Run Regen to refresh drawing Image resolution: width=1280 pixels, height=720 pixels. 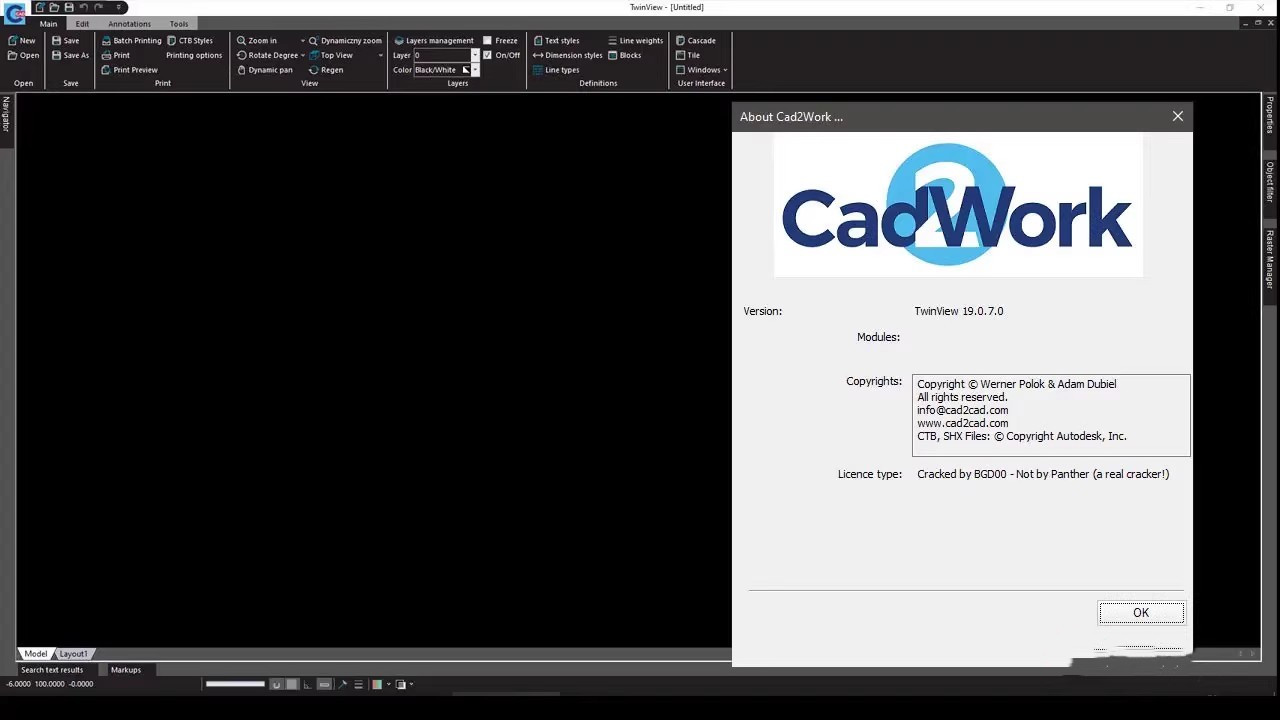[x=326, y=70]
